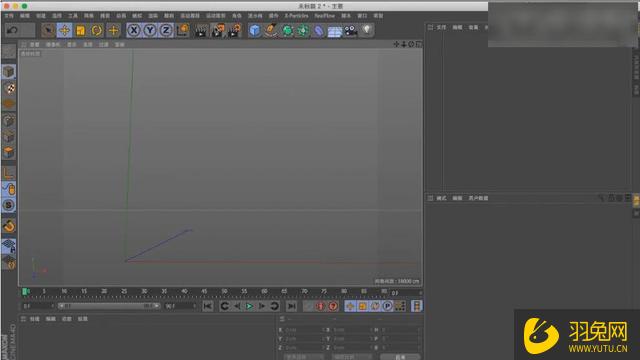The image size is (640, 360).
Task: Jump to end of animation
Action: (291, 306)
